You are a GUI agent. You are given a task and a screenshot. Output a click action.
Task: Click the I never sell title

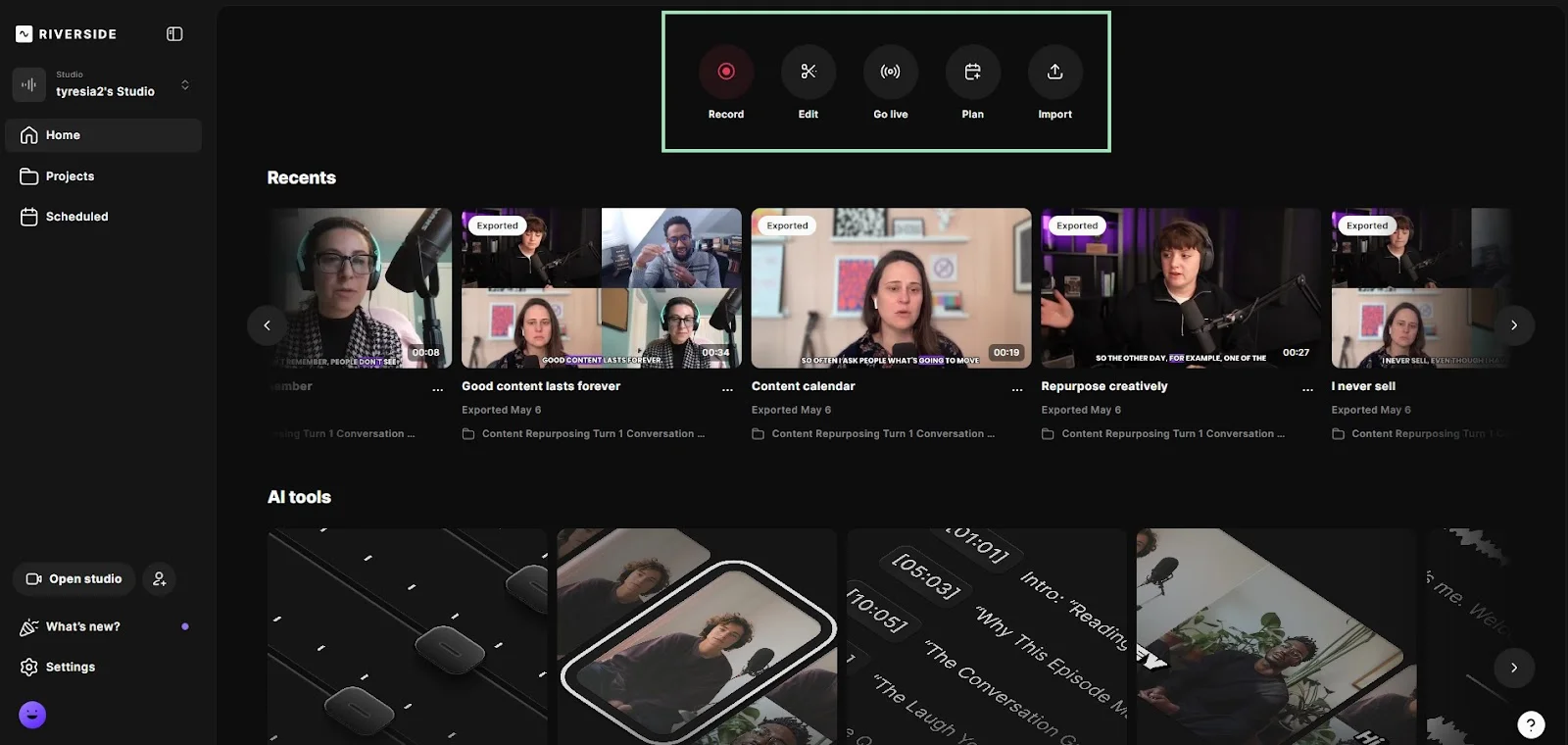pyautogui.click(x=1363, y=386)
